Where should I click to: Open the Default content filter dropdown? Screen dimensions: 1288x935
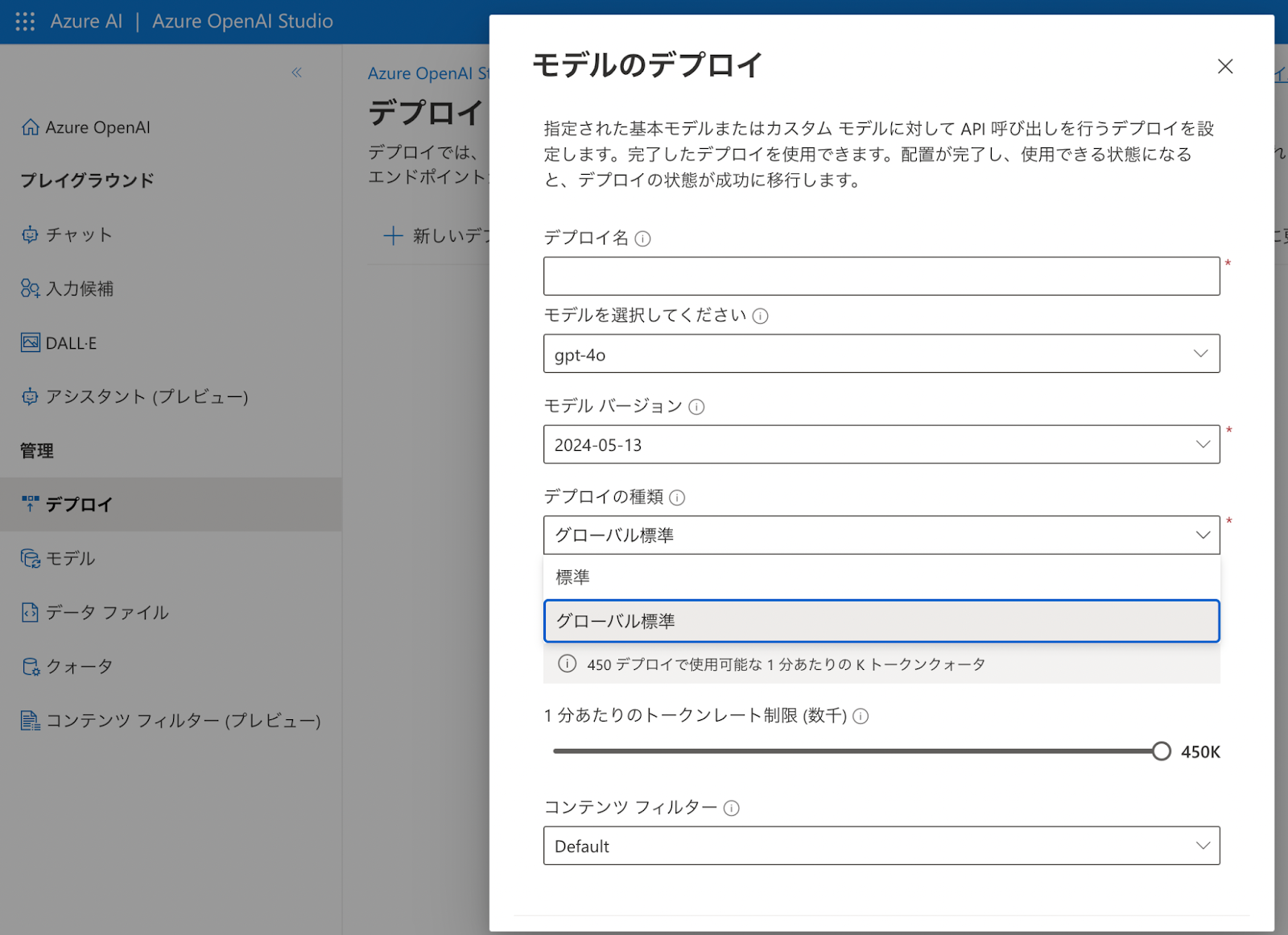pyautogui.click(x=881, y=846)
